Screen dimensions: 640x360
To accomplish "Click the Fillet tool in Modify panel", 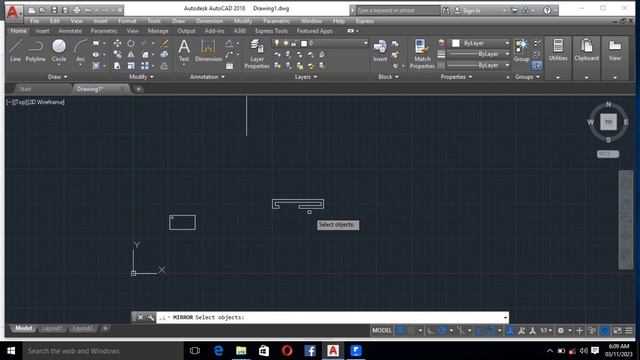I will pos(144,54).
